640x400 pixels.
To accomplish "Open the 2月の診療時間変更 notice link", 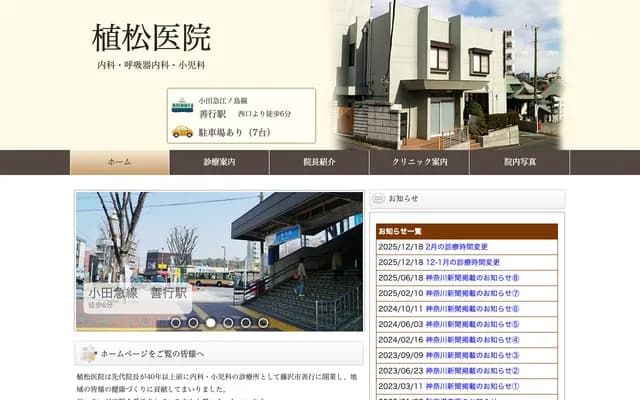I will (x=457, y=247).
